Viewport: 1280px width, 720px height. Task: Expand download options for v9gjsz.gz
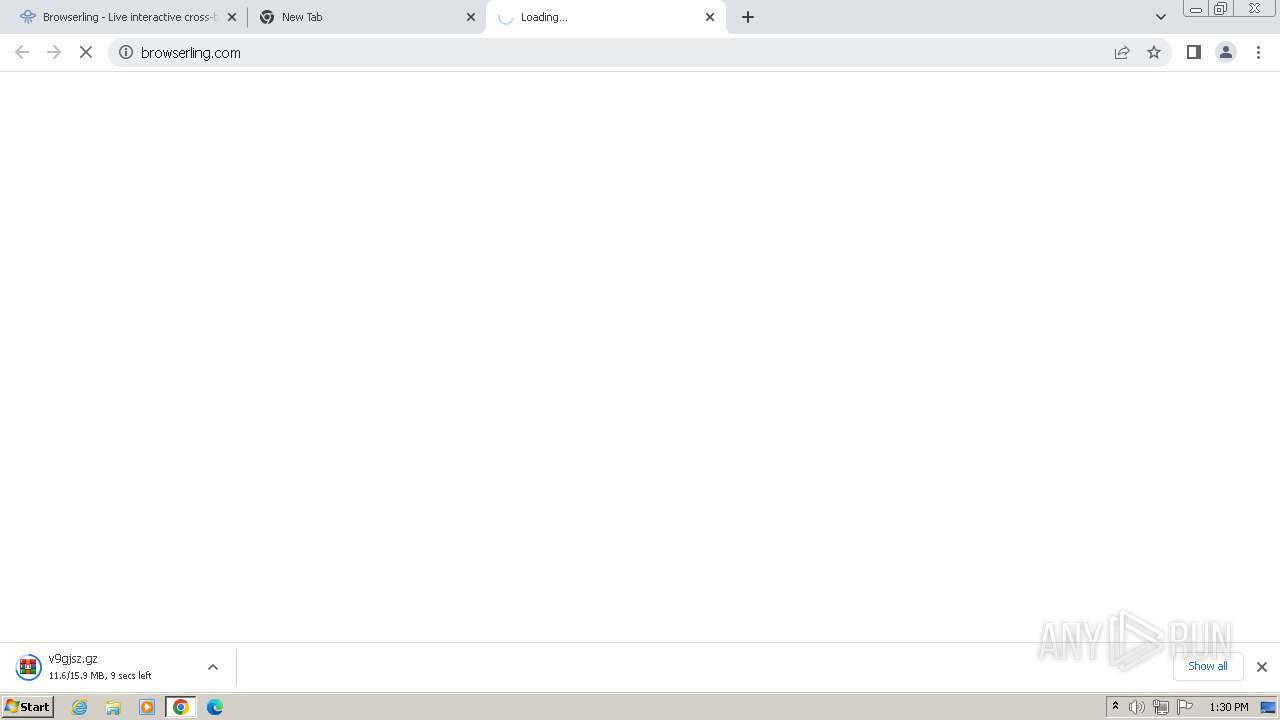click(x=212, y=667)
